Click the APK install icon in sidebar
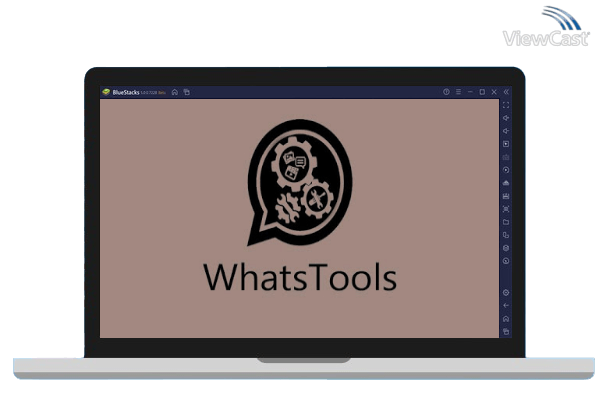This screenshot has height=414, width=602. coord(506,196)
